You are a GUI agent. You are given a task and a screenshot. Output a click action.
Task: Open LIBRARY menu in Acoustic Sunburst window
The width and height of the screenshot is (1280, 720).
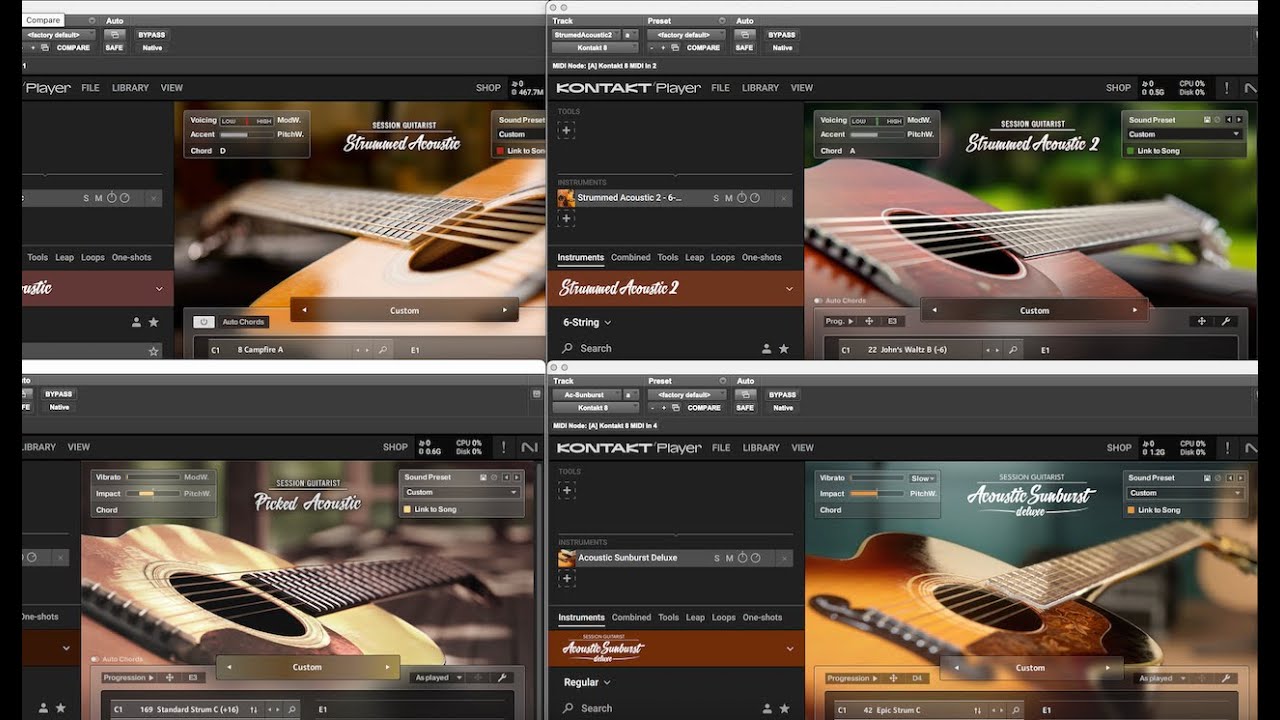tap(761, 448)
